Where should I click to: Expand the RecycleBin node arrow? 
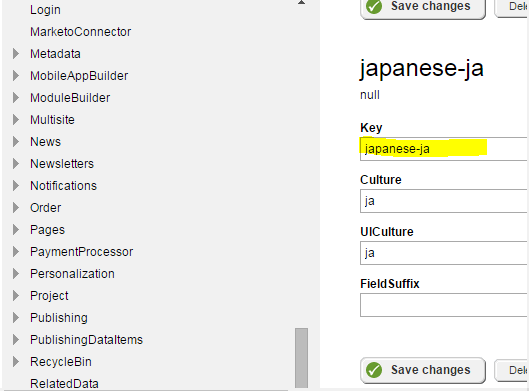pyautogui.click(x=16, y=362)
